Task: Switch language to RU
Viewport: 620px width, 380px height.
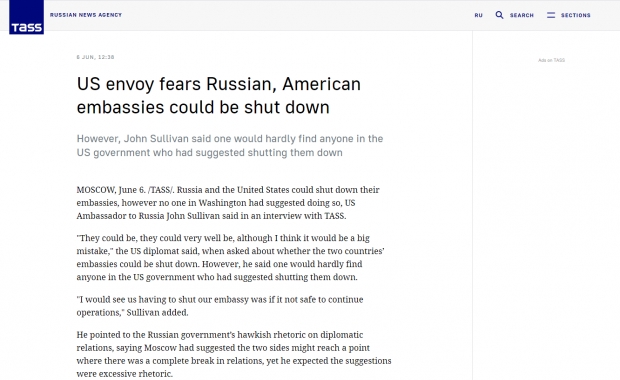Action: pos(478,15)
